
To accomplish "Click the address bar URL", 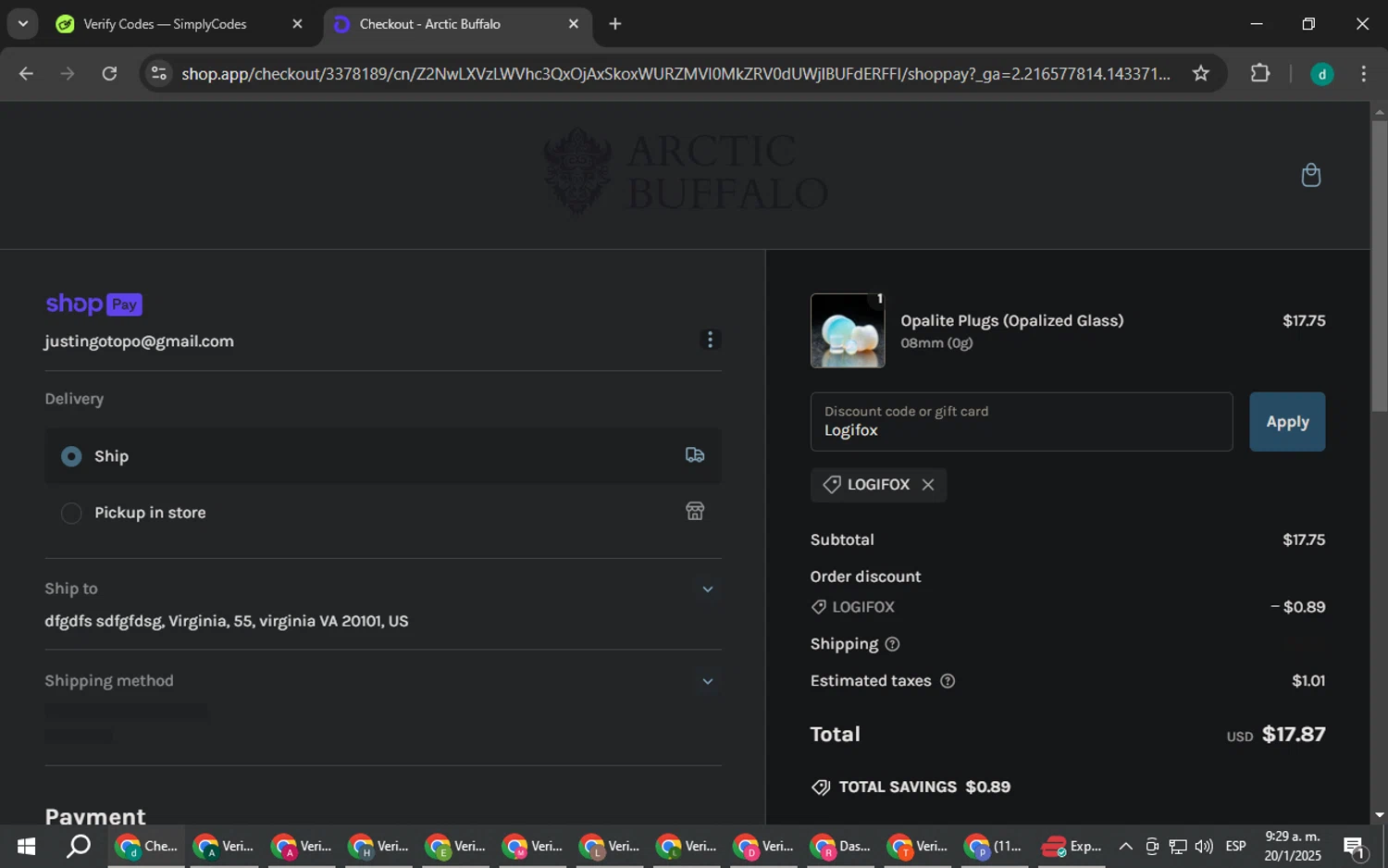I will tap(675, 73).
